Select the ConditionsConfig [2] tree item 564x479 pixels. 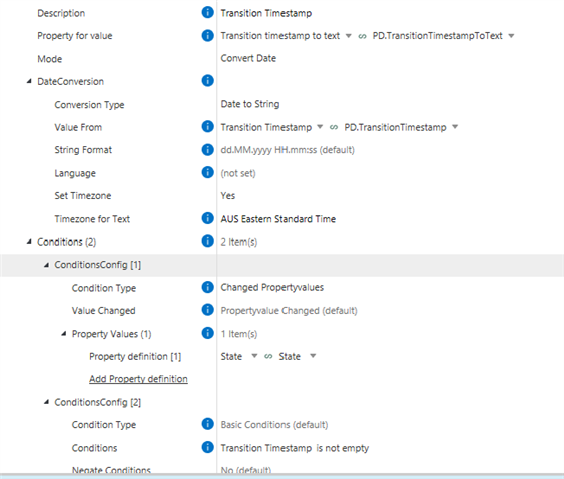[97, 402]
